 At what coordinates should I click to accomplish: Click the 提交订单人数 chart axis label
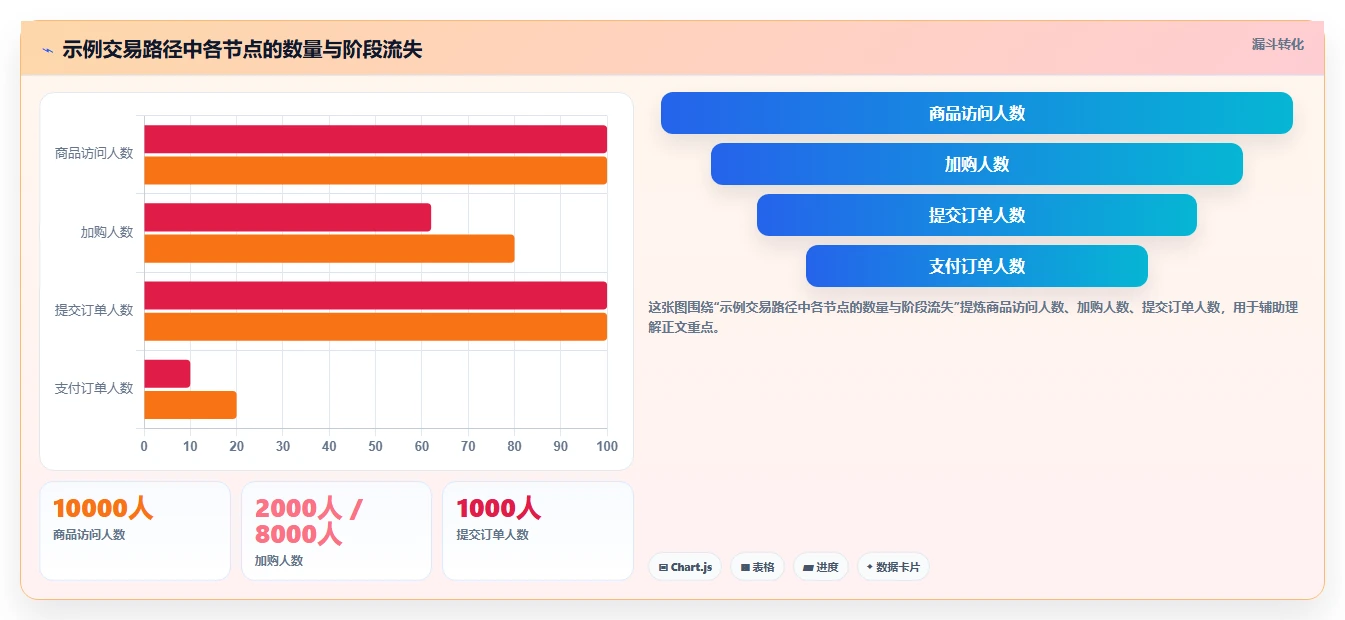click(x=94, y=310)
